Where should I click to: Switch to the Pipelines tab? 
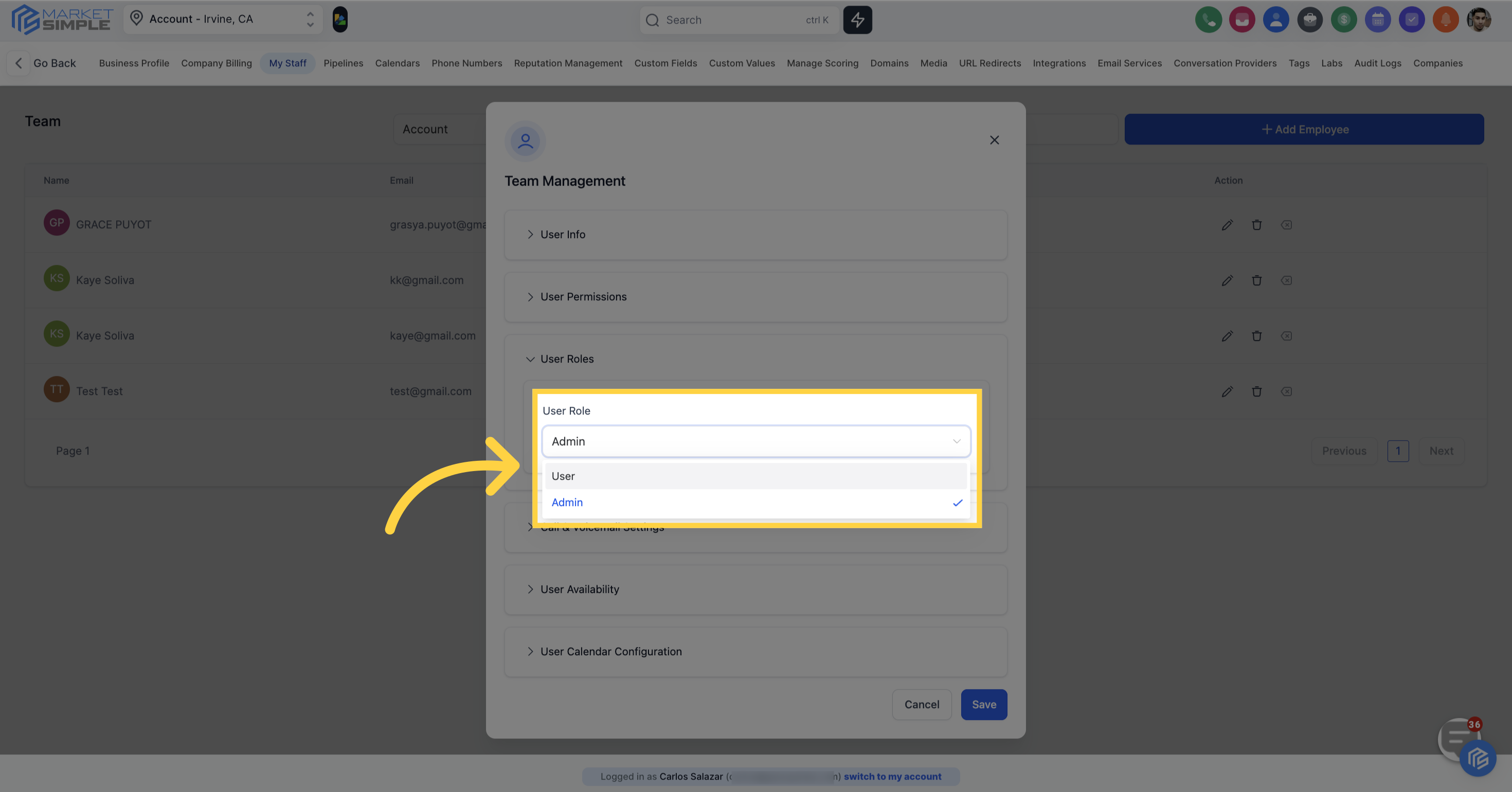pyautogui.click(x=343, y=63)
